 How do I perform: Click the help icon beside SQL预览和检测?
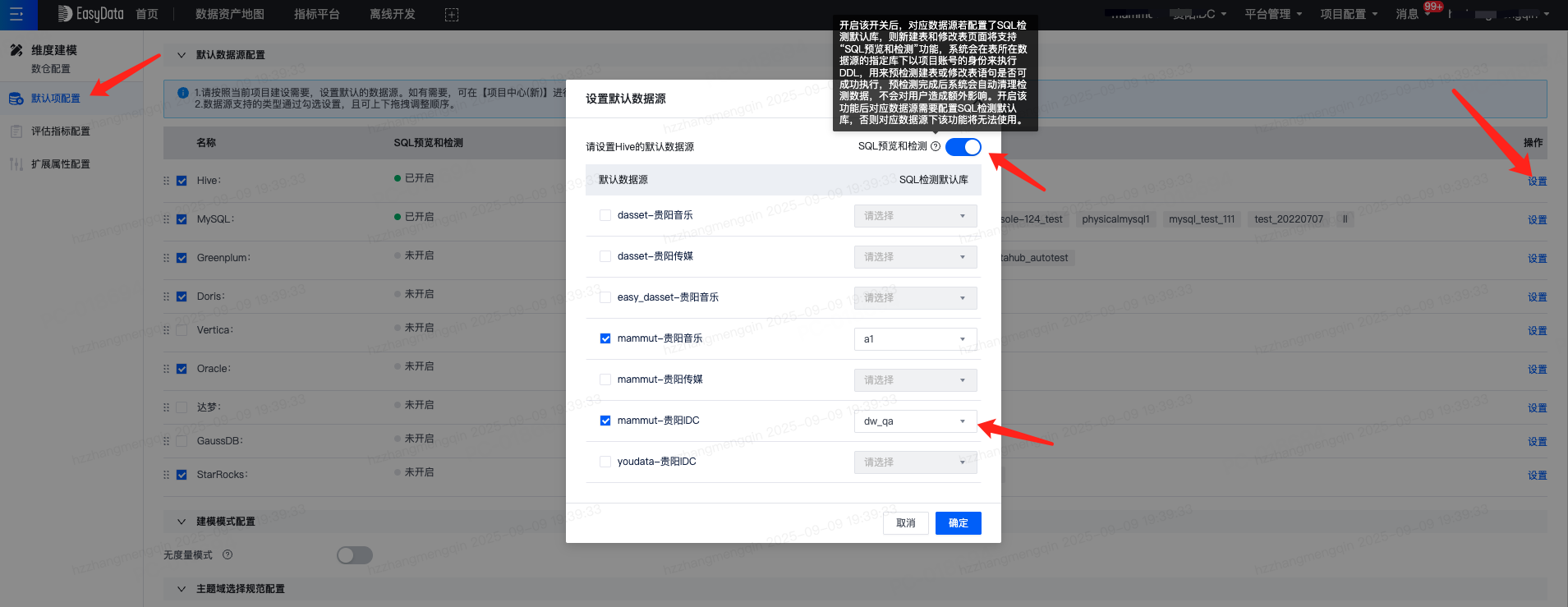tap(936, 146)
